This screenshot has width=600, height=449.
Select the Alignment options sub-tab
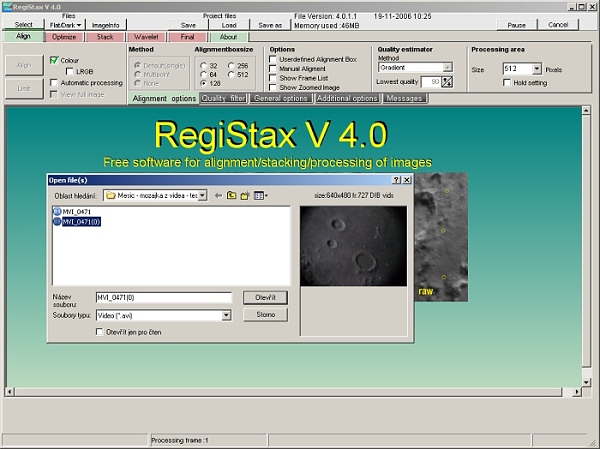(164, 98)
